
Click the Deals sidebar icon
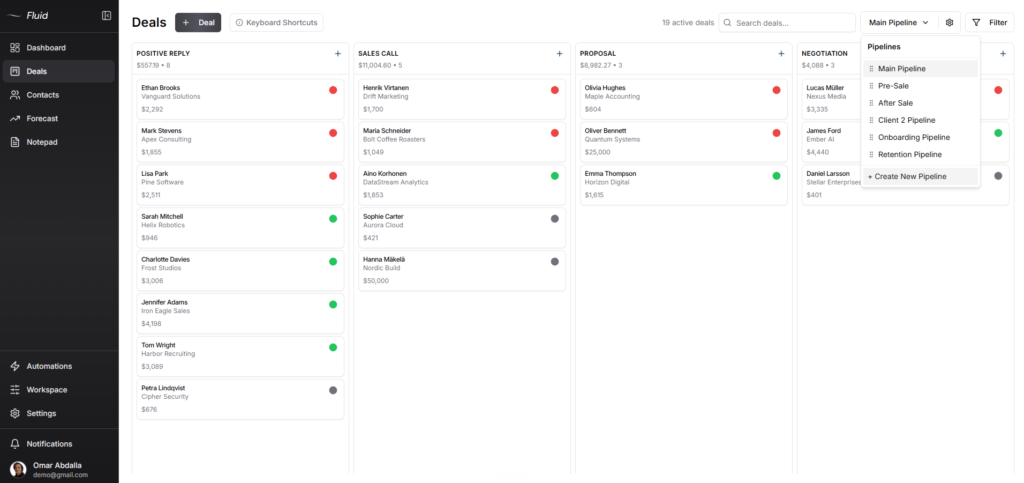[15, 71]
